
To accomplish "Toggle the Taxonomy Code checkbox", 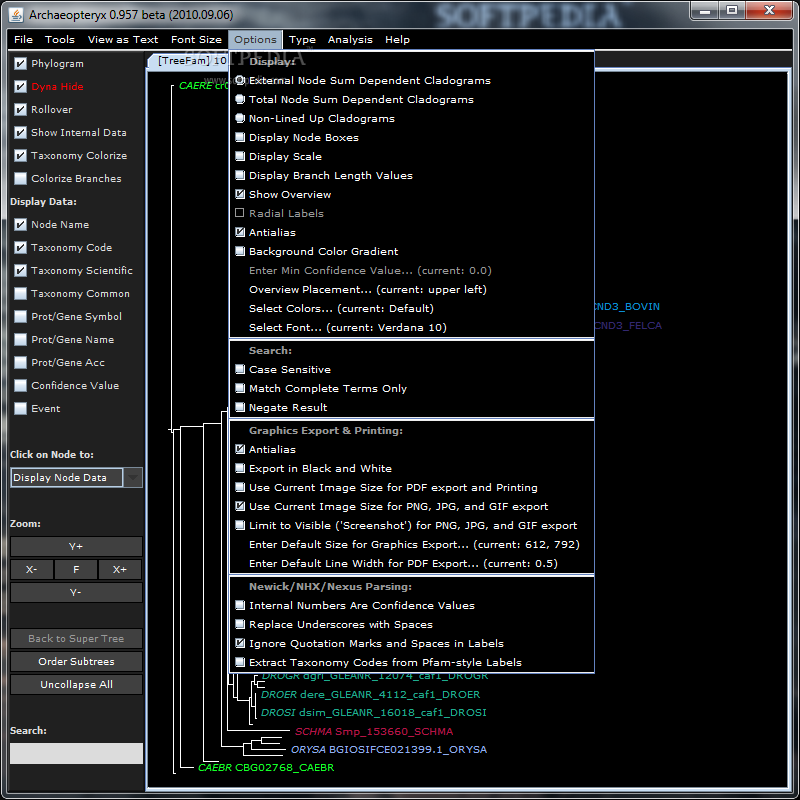I will click(x=20, y=247).
